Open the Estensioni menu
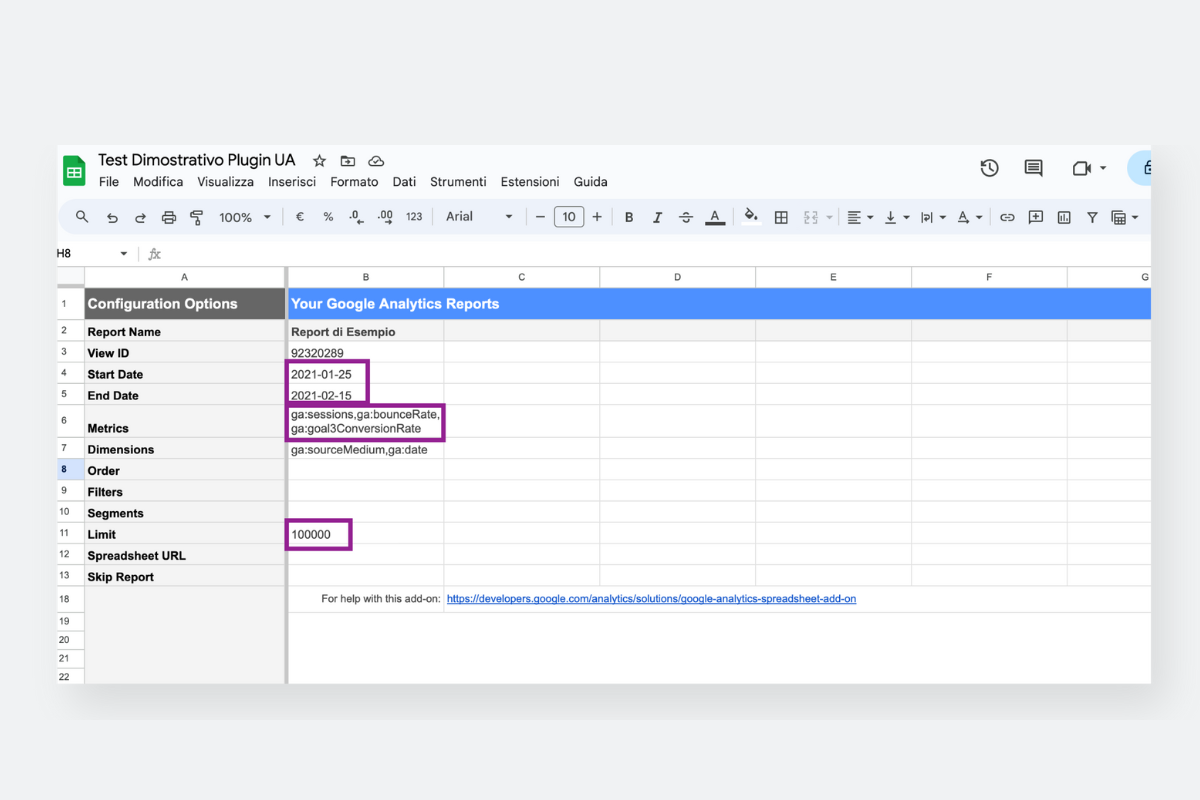The width and height of the screenshot is (1200, 800). click(x=530, y=182)
